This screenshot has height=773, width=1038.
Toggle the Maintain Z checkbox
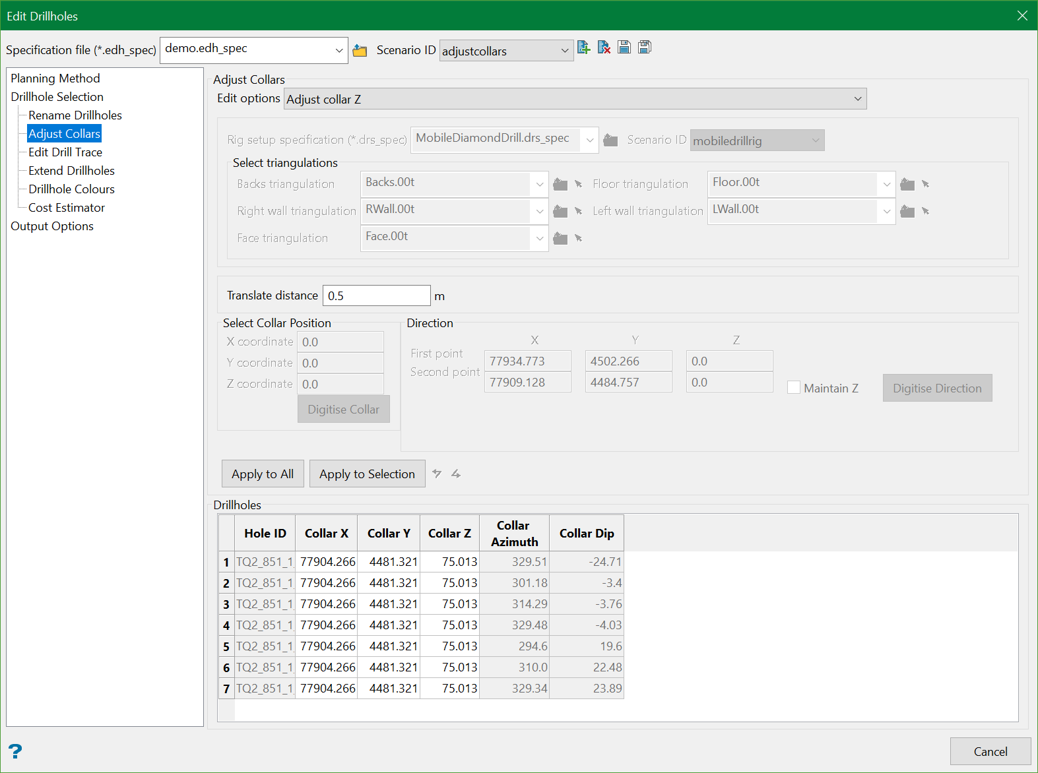(794, 388)
